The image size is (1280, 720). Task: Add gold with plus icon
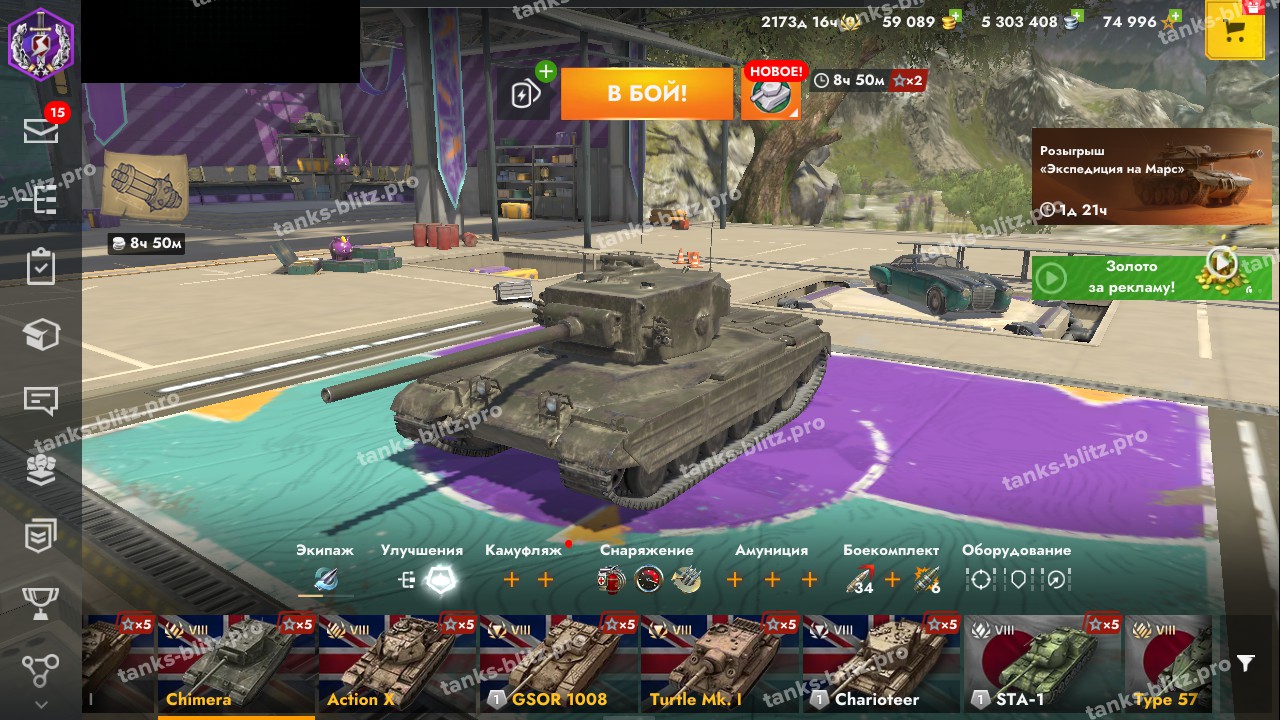tap(955, 16)
